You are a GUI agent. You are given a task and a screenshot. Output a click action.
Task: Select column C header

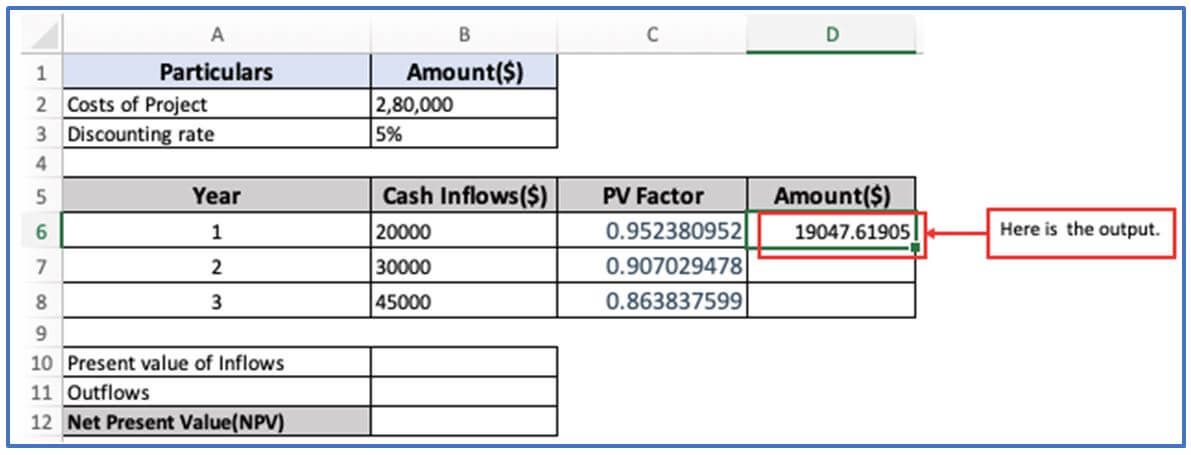[x=652, y=35]
